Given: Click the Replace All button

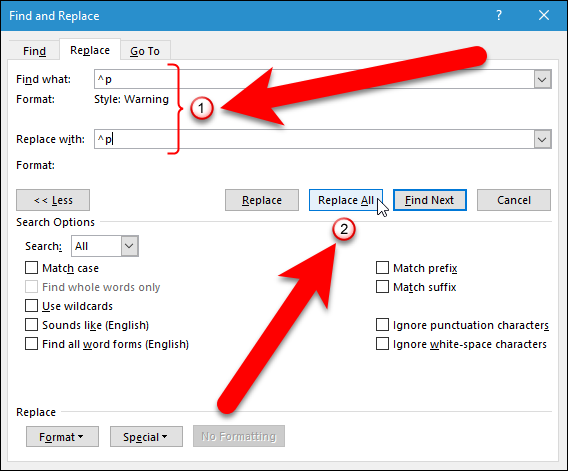Looking at the screenshot, I should 346,200.
